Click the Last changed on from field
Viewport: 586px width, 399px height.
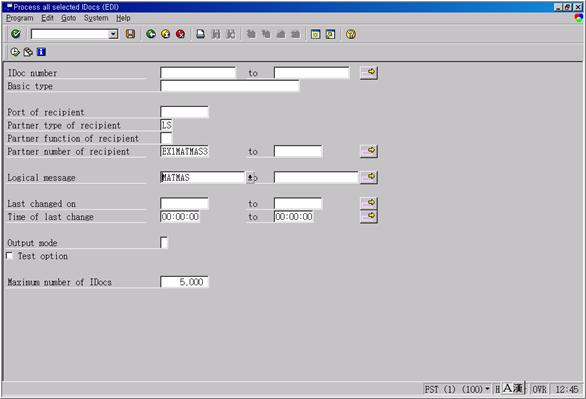[x=184, y=204]
